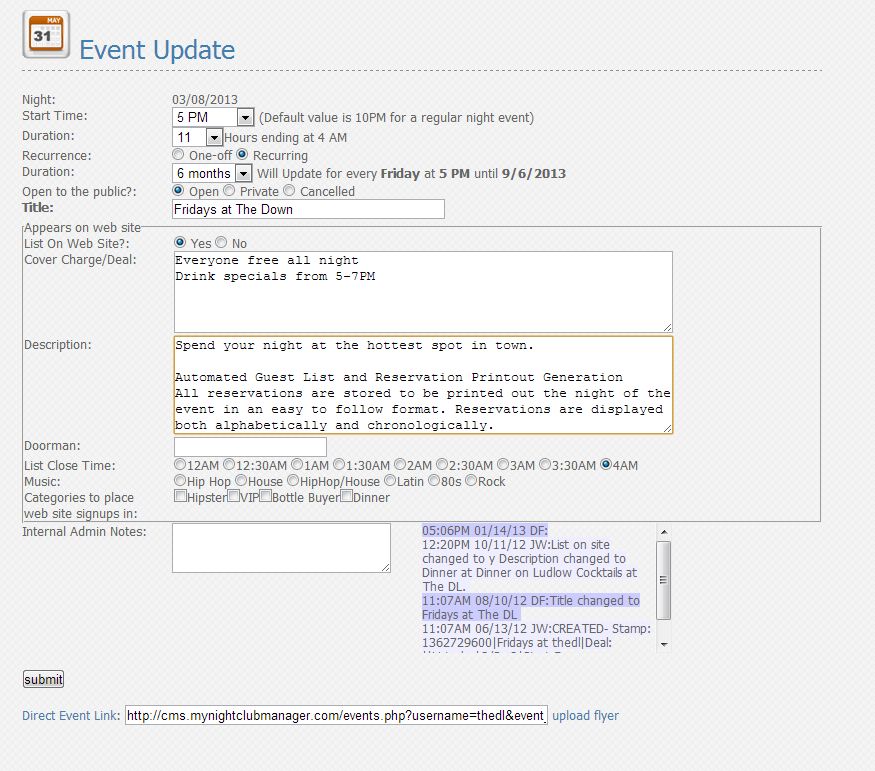This screenshot has height=771, width=875.
Task: Tick the Bottle Buyer checkbox
Action: click(266, 496)
